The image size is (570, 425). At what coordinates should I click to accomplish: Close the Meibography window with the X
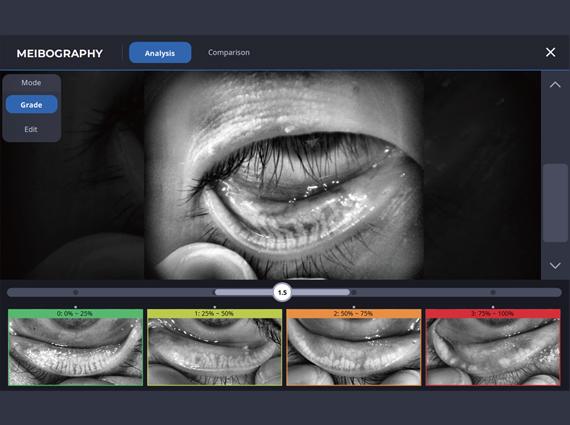click(550, 52)
